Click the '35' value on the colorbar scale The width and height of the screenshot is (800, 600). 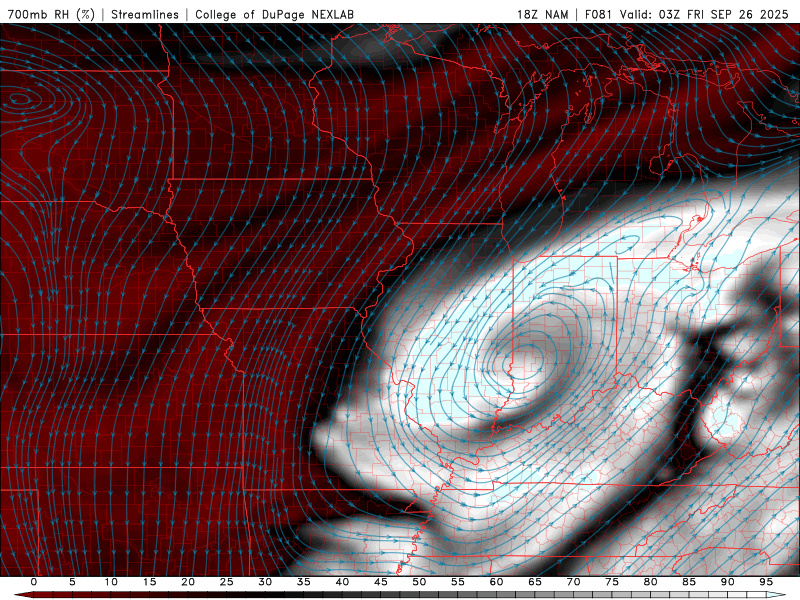304,582
